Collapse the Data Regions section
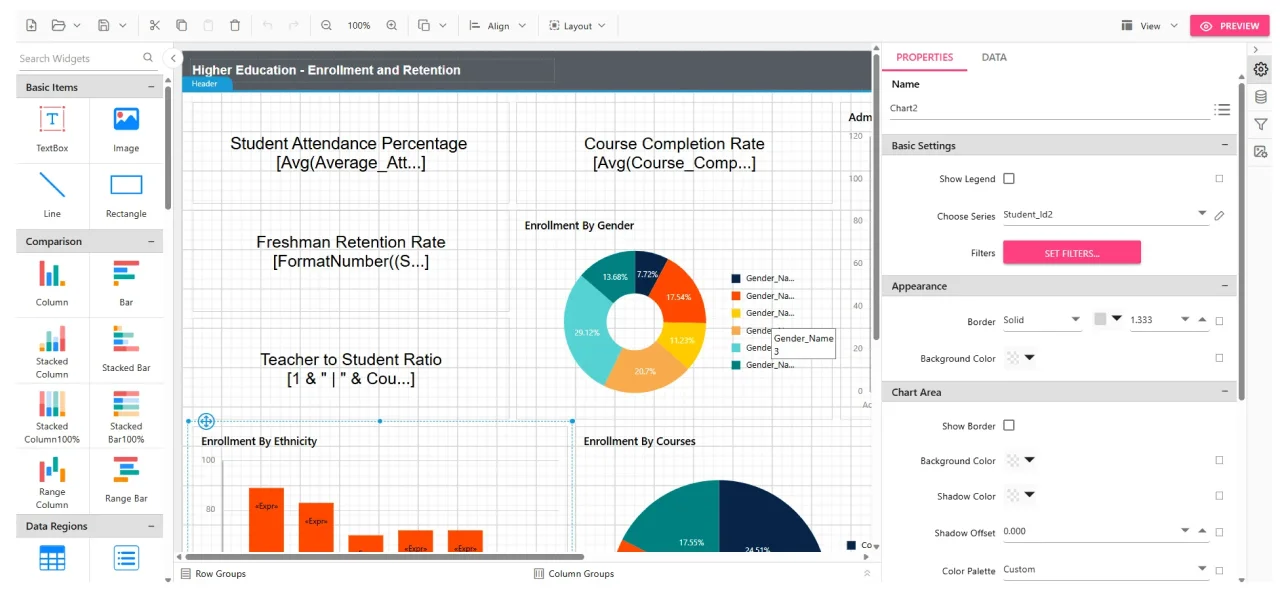This screenshot has width=1288, height=592. point(152,526)
